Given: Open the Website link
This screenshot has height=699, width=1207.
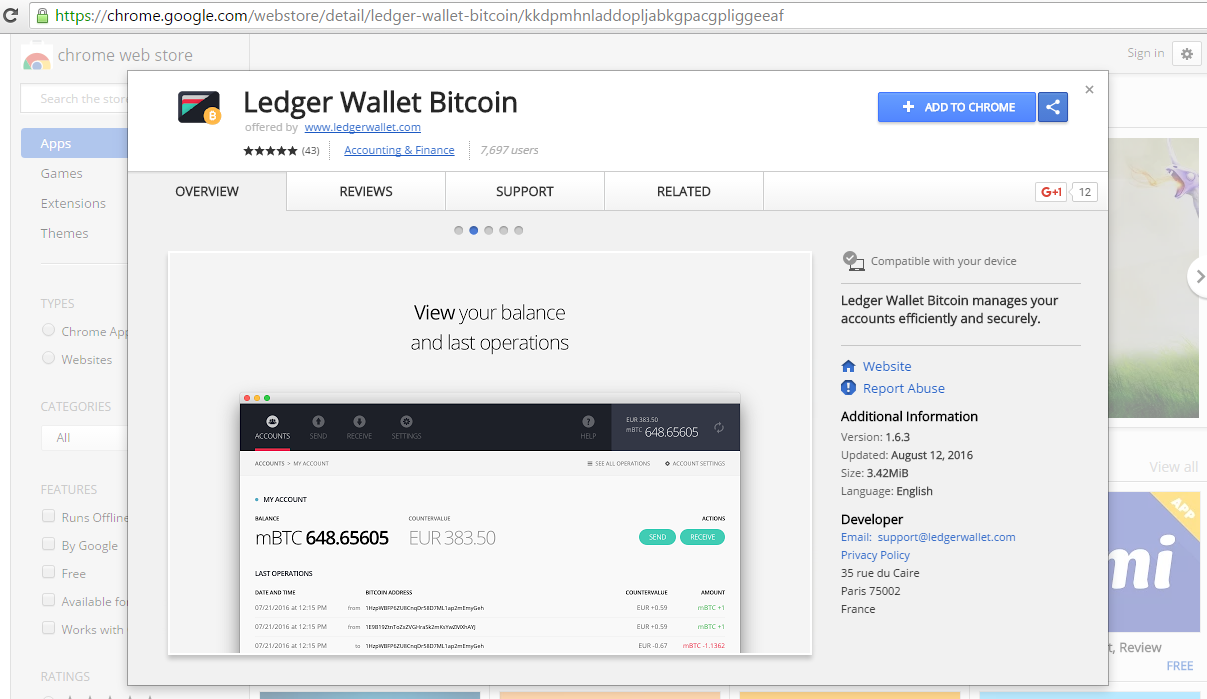Looking at the screenshot, I should click(x=887, y=366).
